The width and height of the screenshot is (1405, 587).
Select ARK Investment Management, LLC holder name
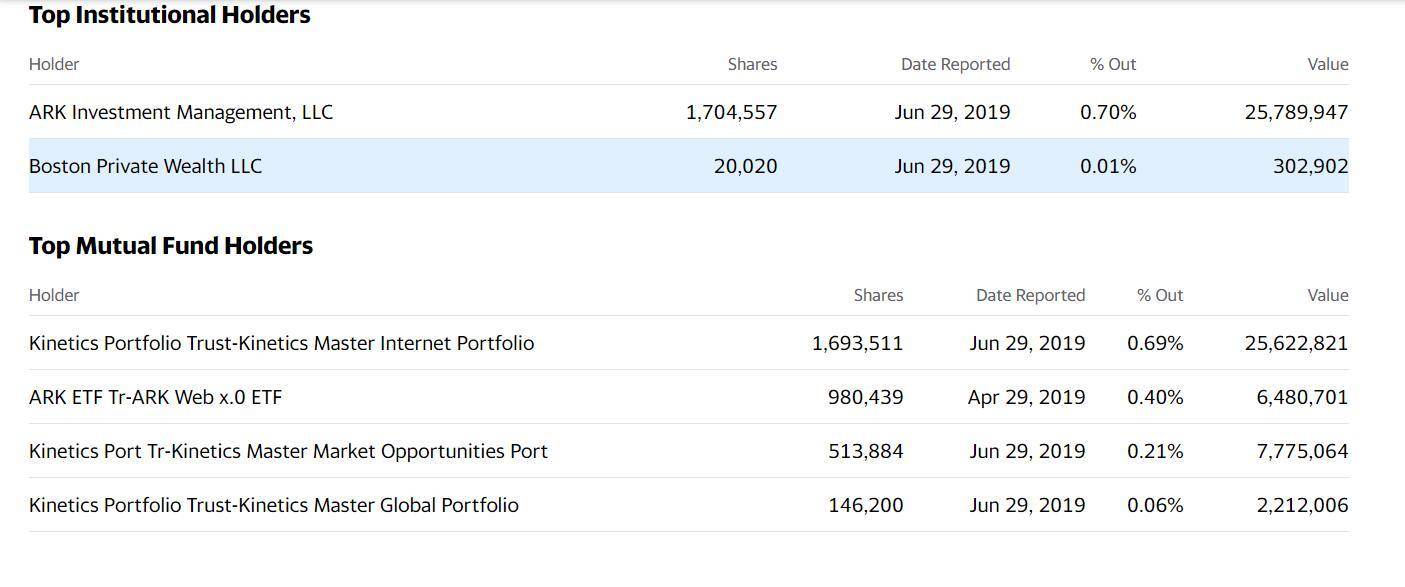(181, 112)
